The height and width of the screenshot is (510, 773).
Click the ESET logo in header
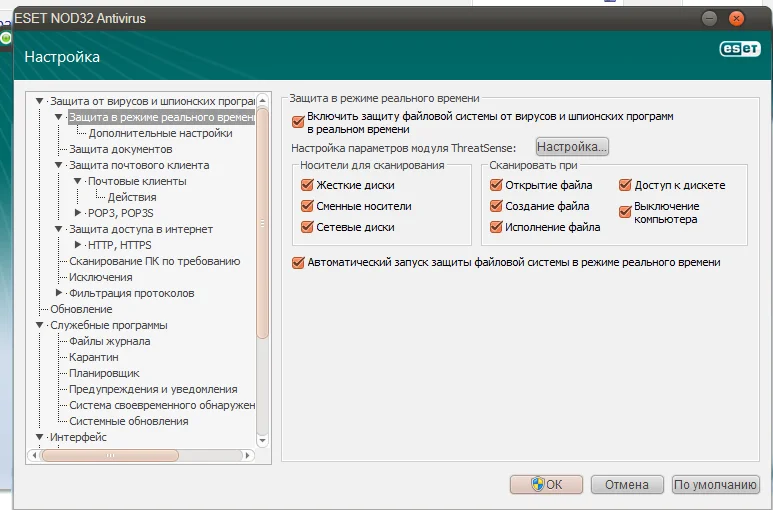[x=740, y=49]
